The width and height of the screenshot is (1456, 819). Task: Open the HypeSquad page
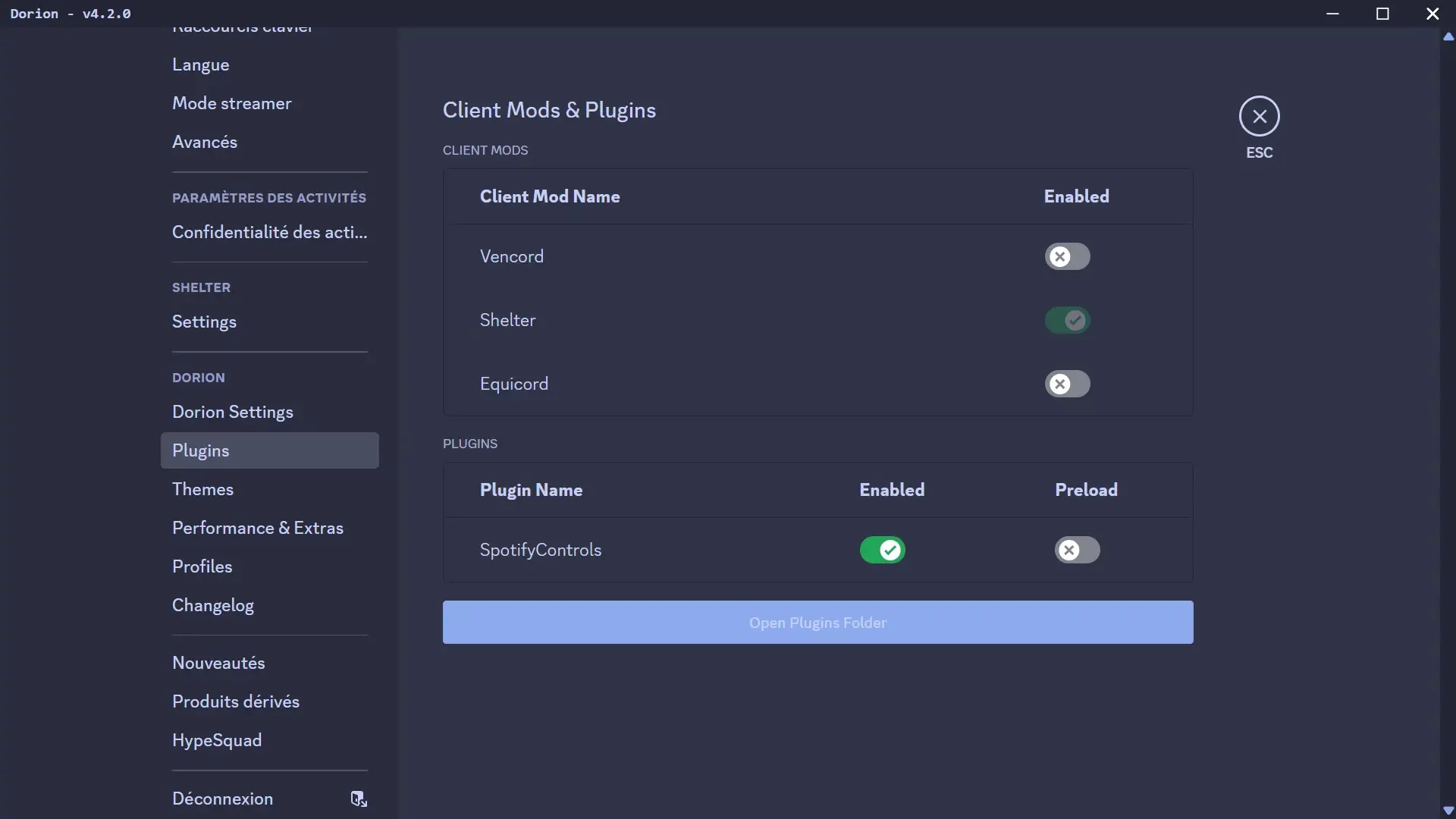click(x=269, y=740)
